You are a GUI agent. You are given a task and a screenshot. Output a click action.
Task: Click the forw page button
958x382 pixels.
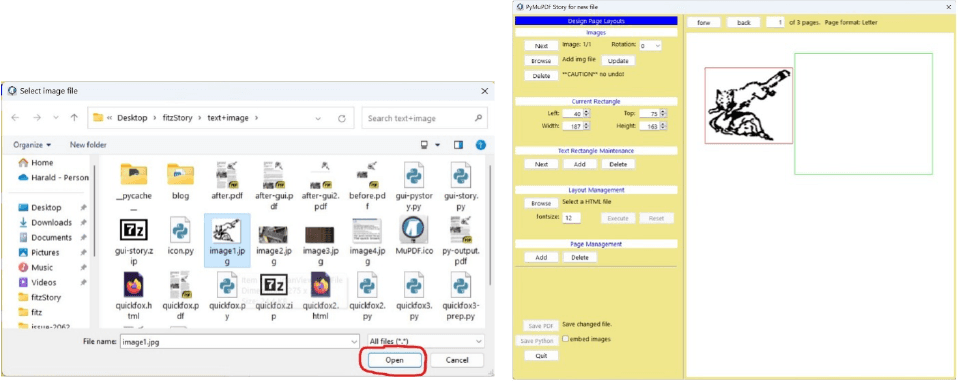click(x=704, y=23)
